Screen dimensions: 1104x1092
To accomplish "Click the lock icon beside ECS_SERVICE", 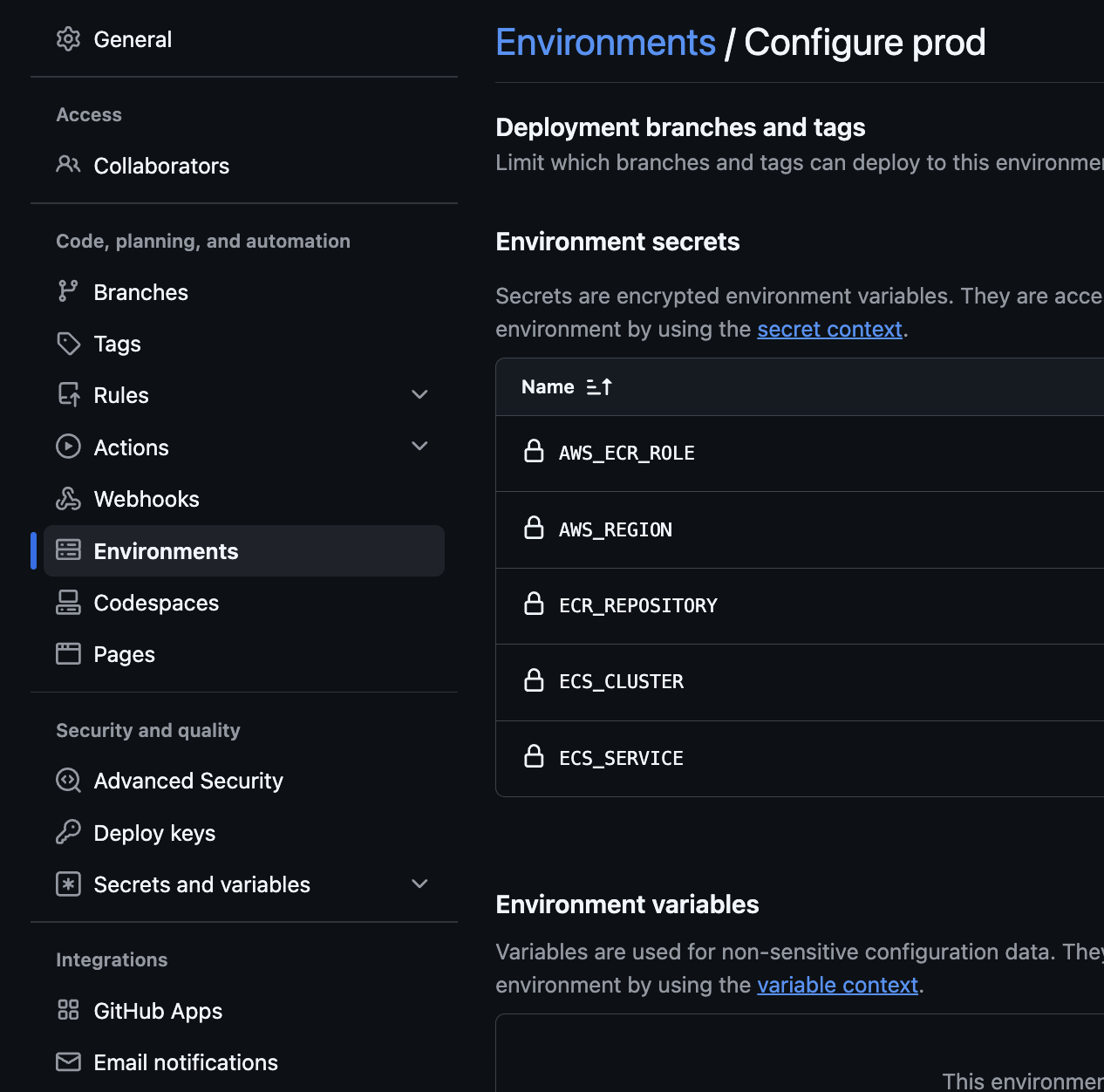I will click(x=534, y=756).
